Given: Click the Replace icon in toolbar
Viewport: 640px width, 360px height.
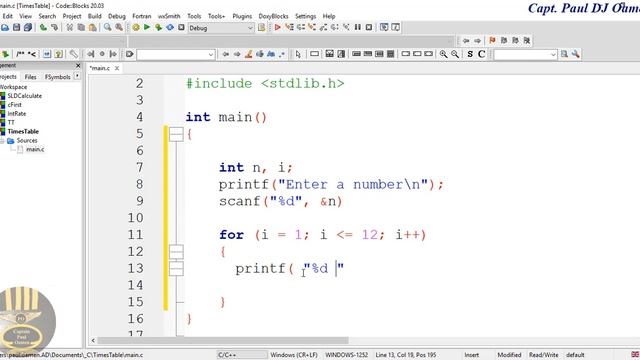Looking at the screenshot, I should [x=119, y=27].
